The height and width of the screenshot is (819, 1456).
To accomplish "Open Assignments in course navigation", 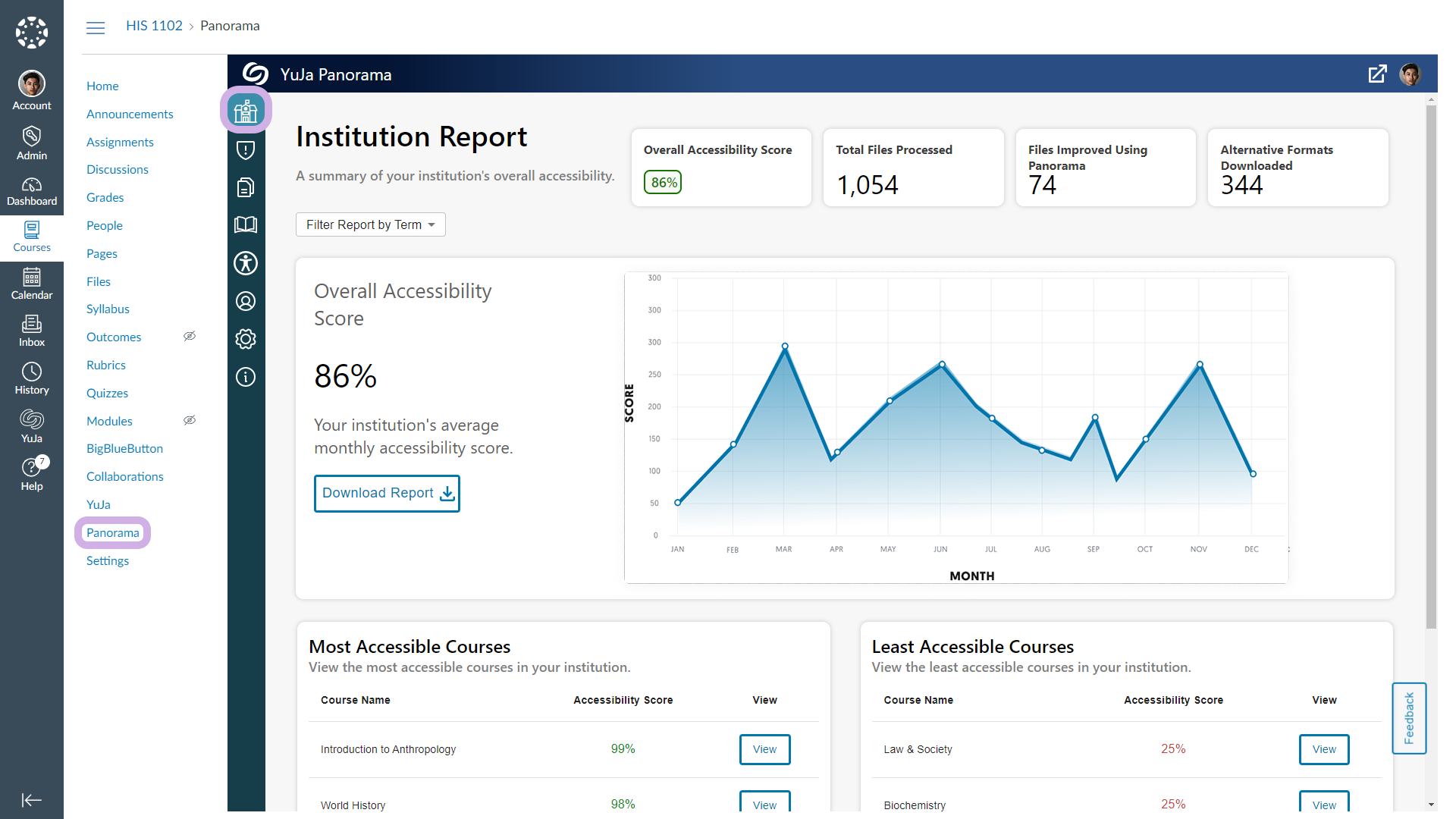I will point(120,142).
